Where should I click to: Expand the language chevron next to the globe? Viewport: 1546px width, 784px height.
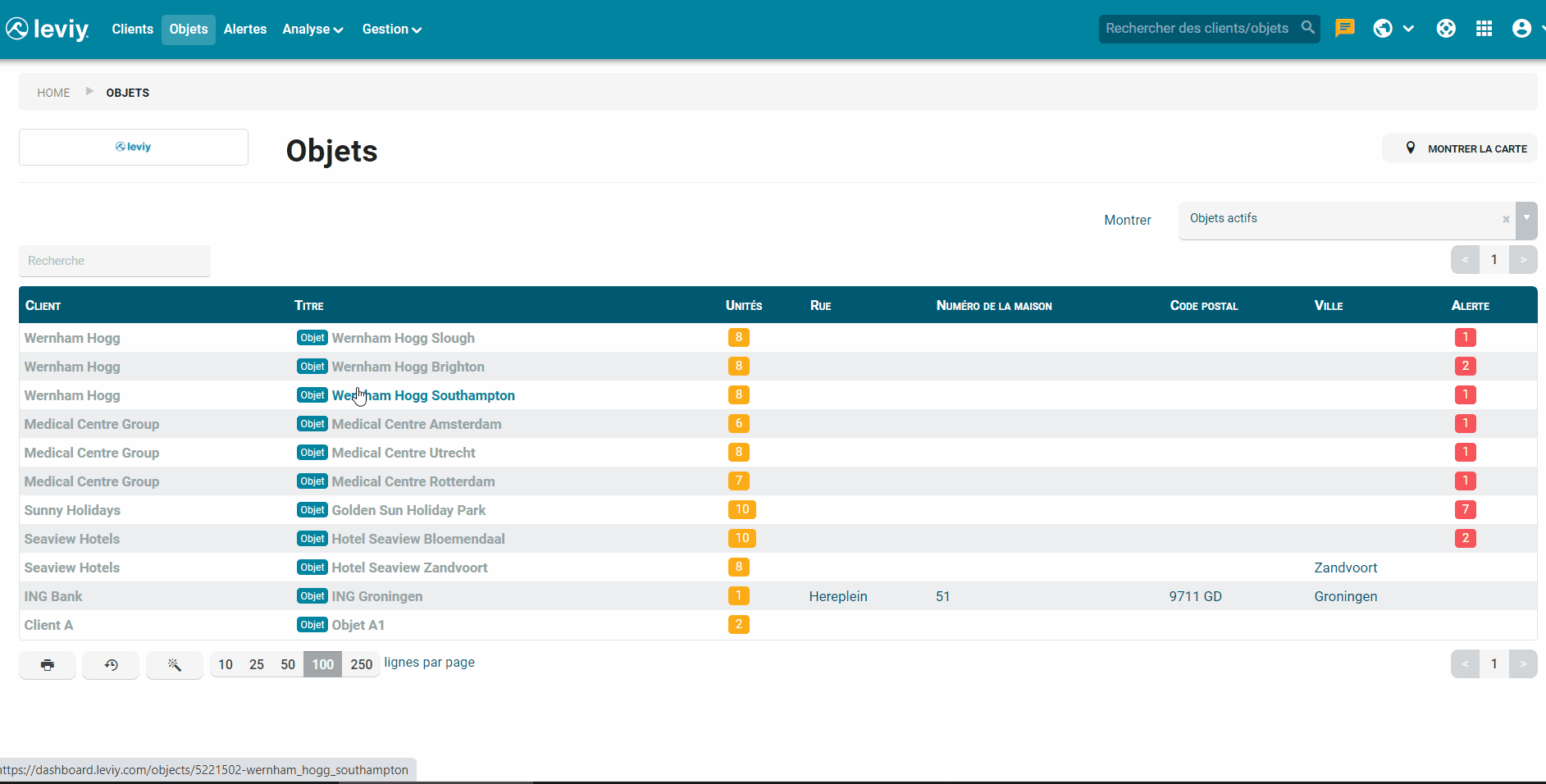point(1408,29)
